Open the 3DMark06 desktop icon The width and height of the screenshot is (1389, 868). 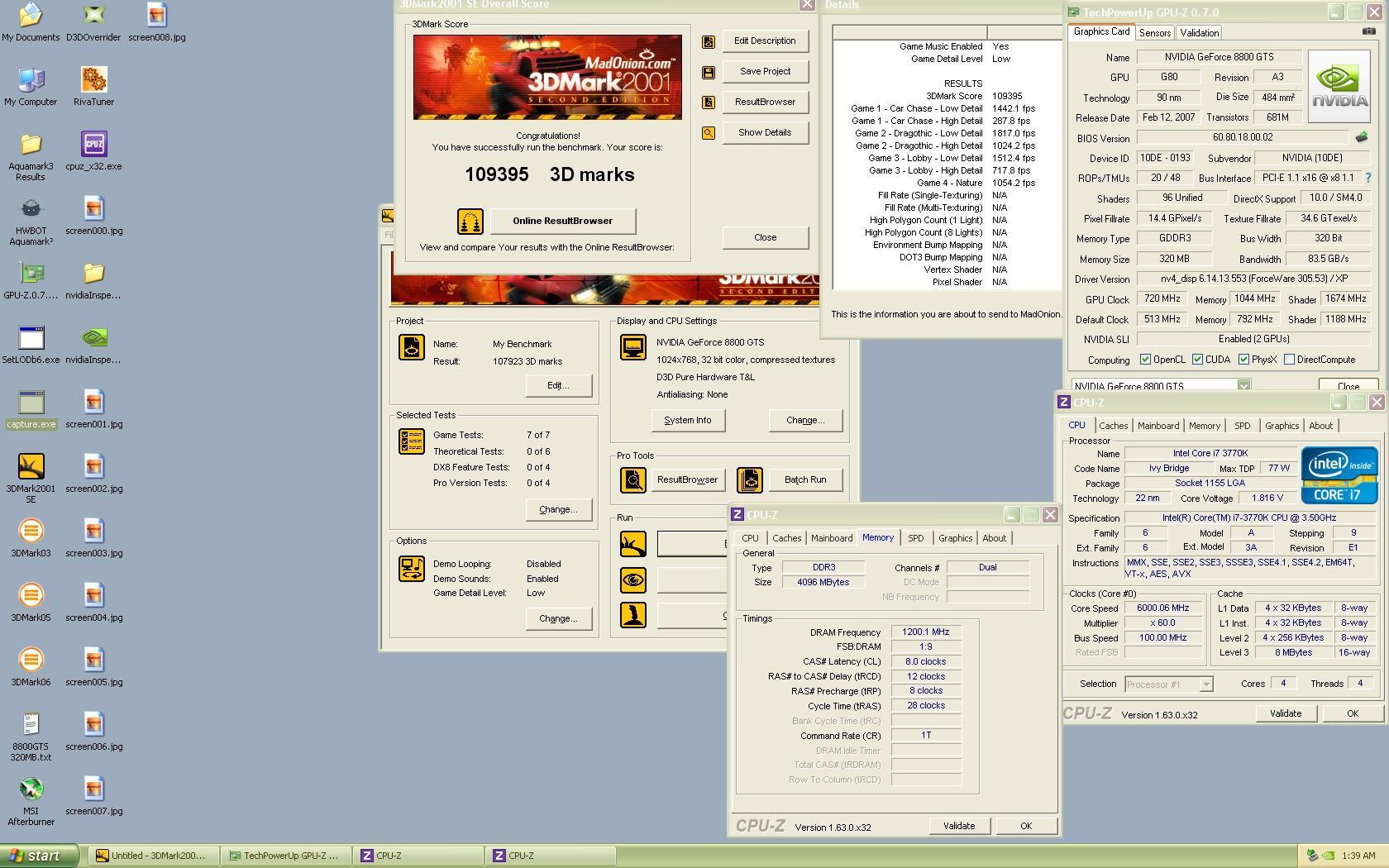(x=31, y=661)
